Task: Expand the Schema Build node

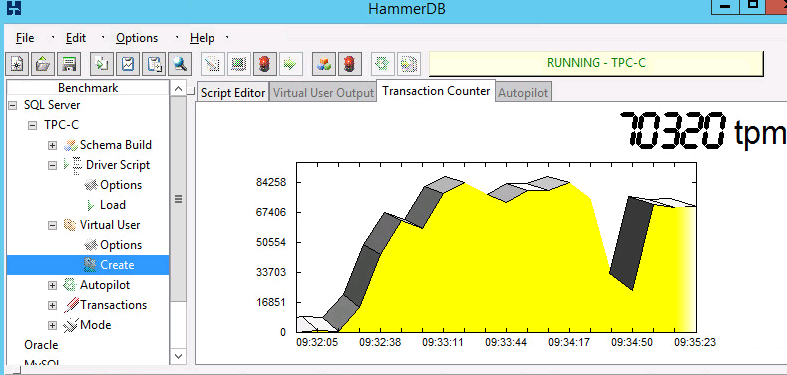Action: pos(52,146)
